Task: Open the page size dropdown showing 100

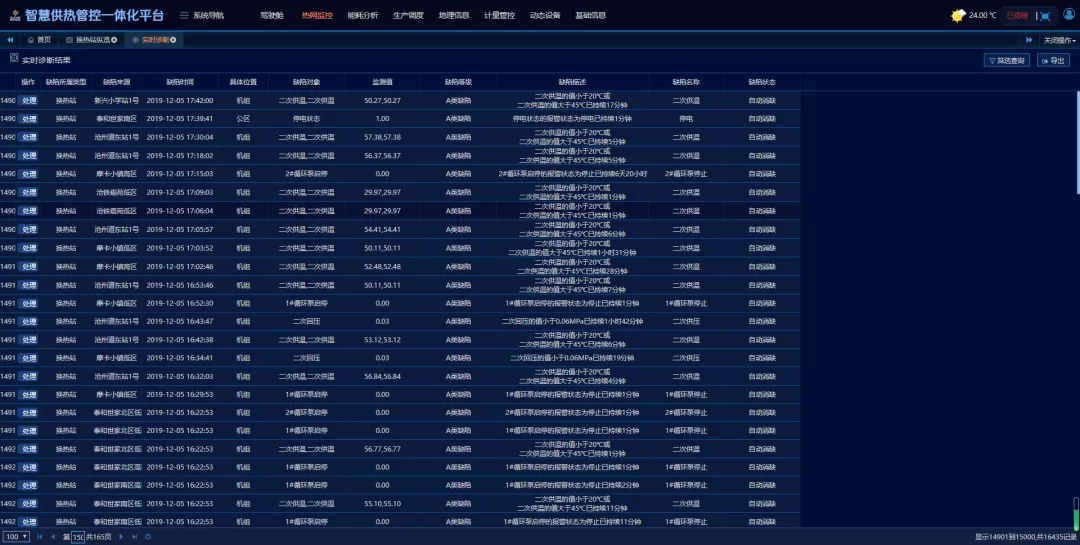Action: pyautogui.click(x=16, y=537)
